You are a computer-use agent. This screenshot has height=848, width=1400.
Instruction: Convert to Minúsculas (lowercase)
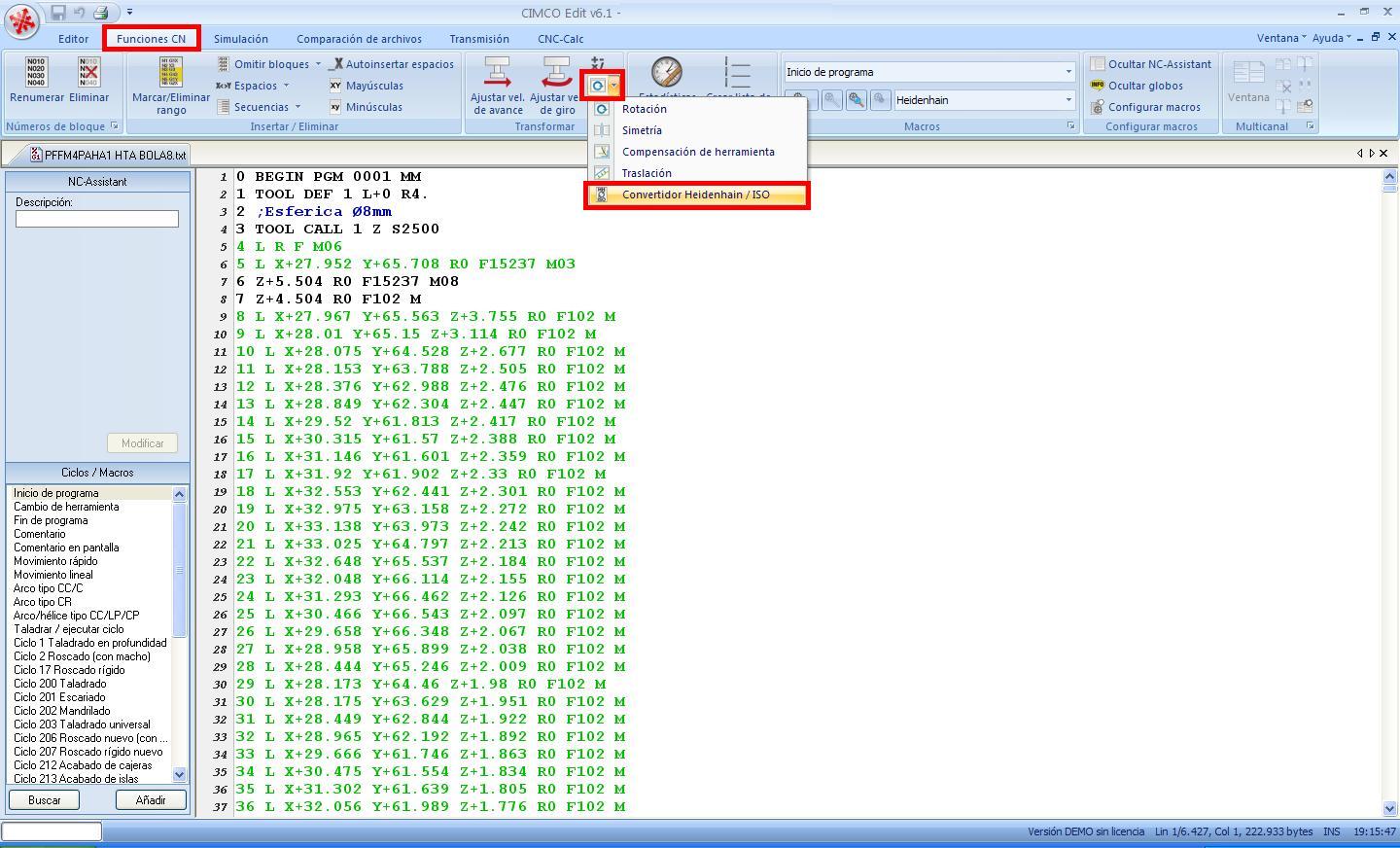click(366, 107)
